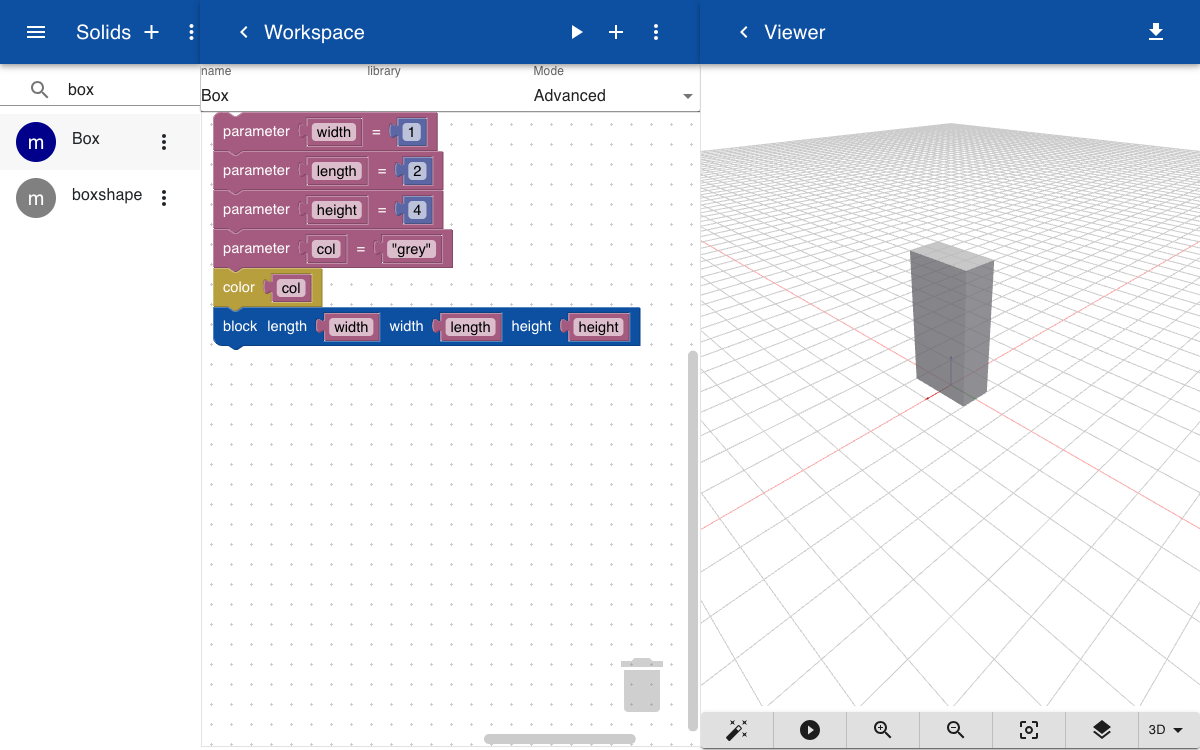This screenshot has width=1200, height=750.
Task: Click length variable in block width slot
Action: point(470,327)
